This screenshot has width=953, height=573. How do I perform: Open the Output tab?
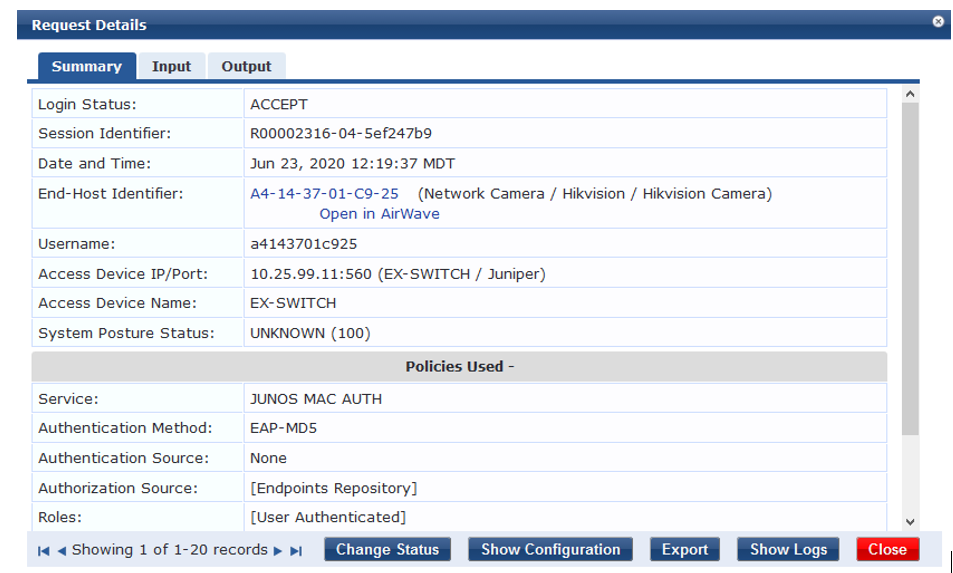coord(246,67)
